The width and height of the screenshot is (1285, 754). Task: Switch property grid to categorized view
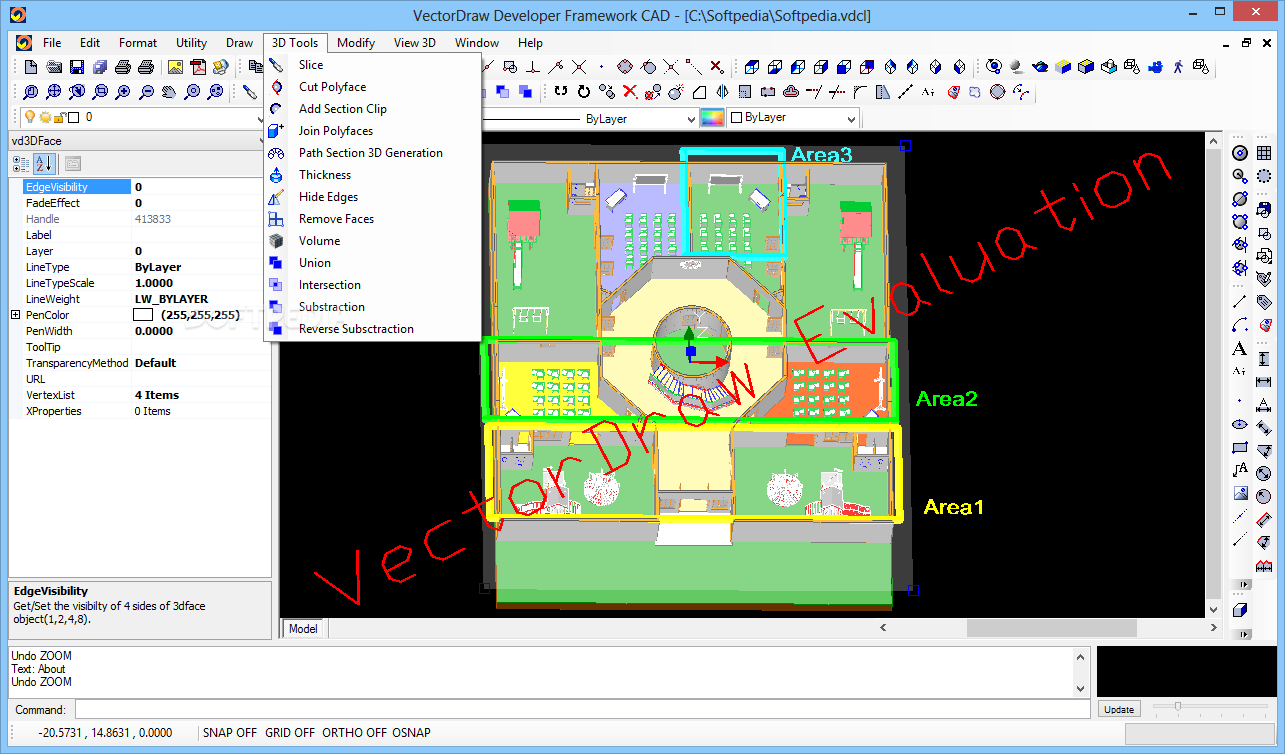point(21,164)
